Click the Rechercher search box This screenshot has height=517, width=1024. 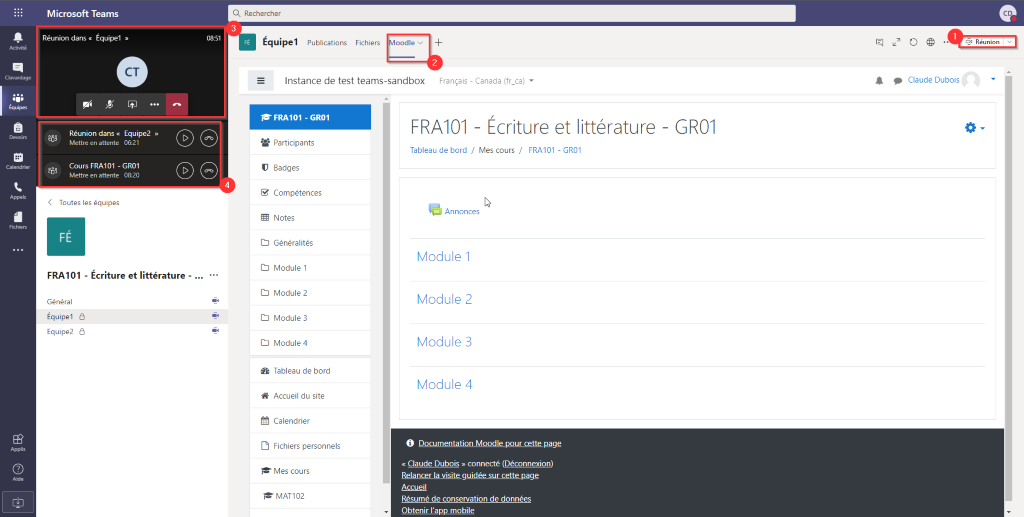511,13
